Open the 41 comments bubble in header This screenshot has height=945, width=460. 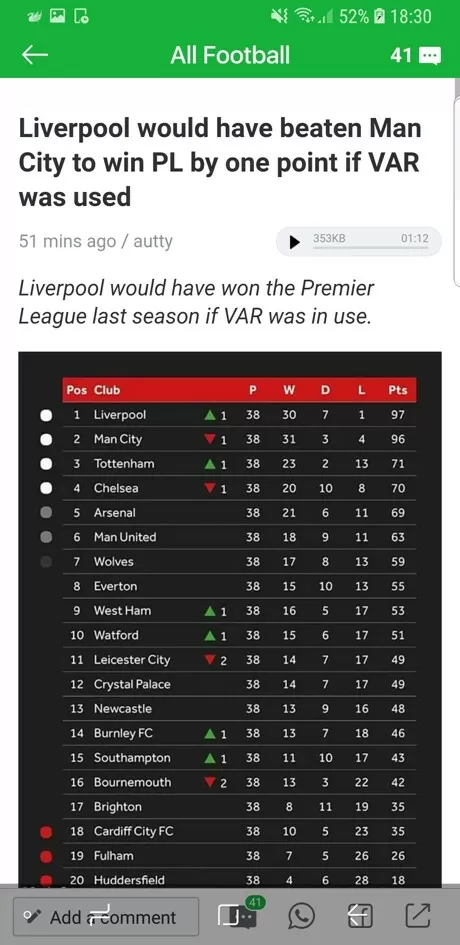click(416, 55)
